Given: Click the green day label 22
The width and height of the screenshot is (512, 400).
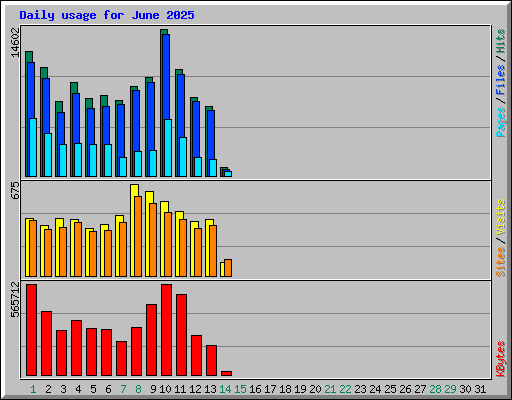Looking at the screenshot, I should [345, 389].
